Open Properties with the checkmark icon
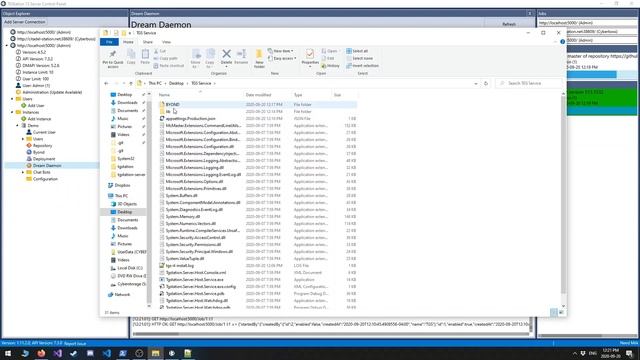Screen dimensions: 640x360 click(310, 54)
